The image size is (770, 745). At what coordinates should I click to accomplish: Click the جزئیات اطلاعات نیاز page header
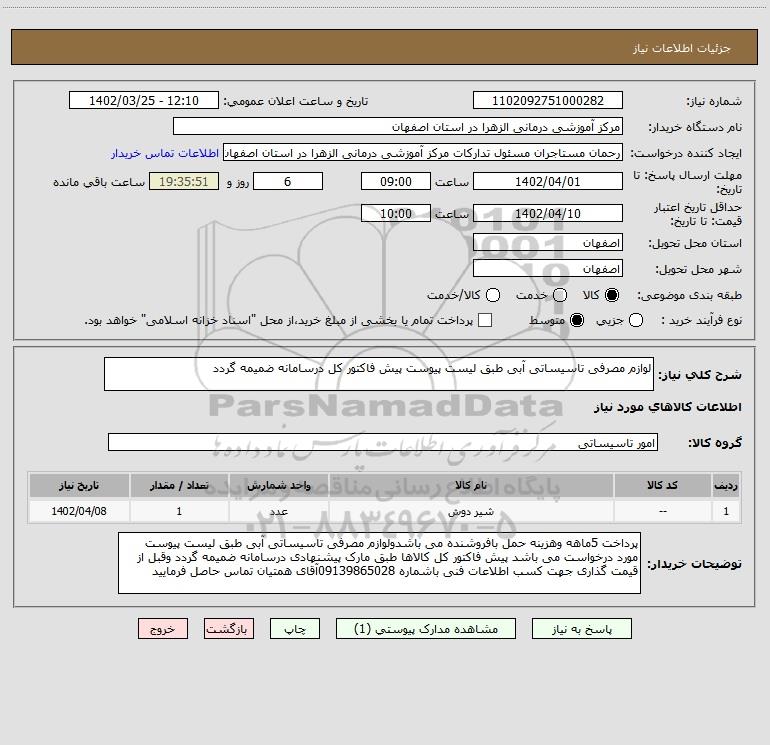pyautogui.click(x=682, y=48)
